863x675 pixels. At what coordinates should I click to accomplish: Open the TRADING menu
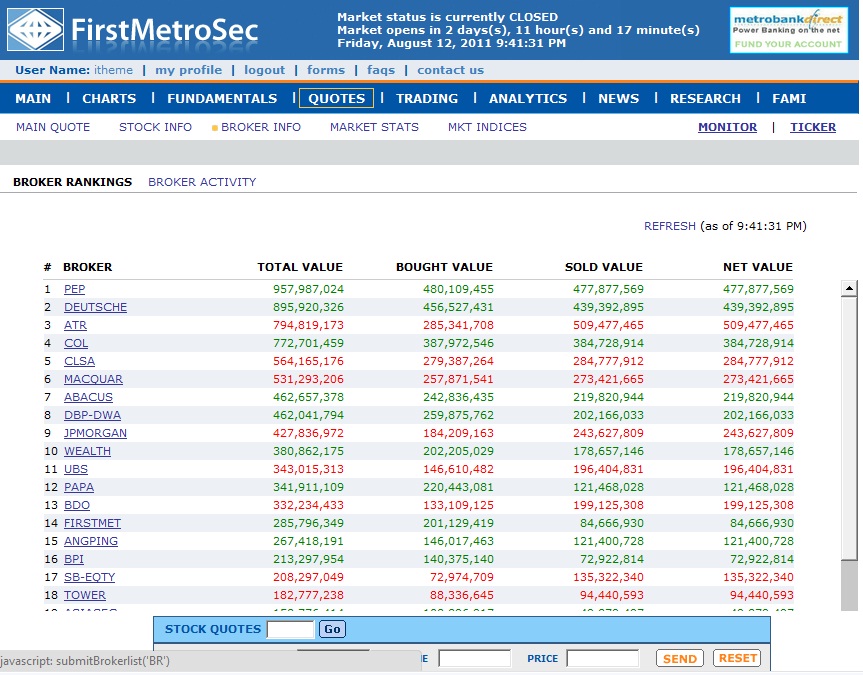427,99
